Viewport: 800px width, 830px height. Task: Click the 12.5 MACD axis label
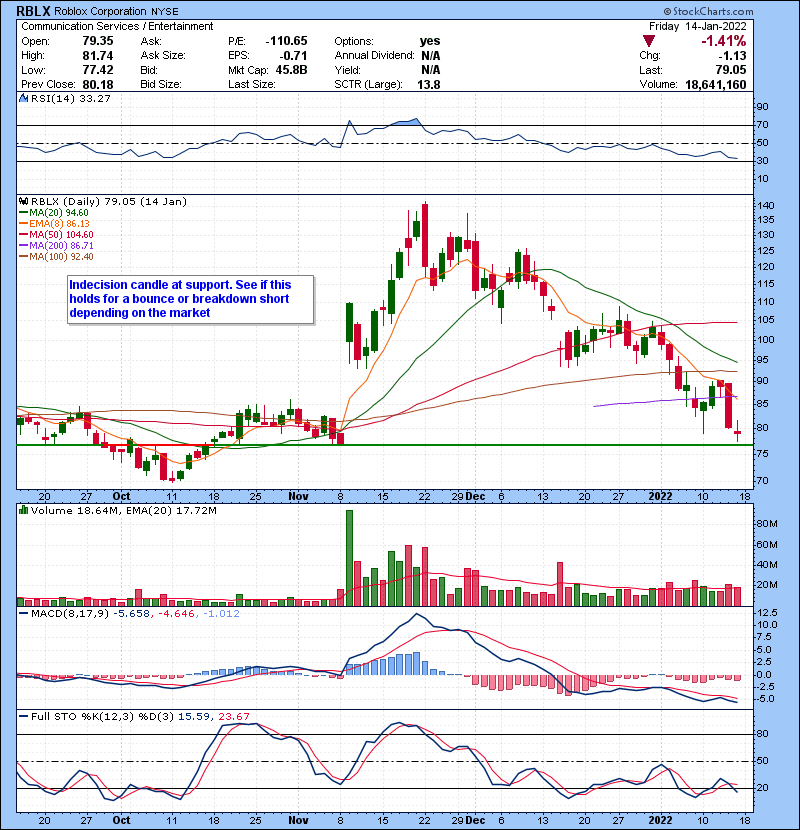(768, 612)
